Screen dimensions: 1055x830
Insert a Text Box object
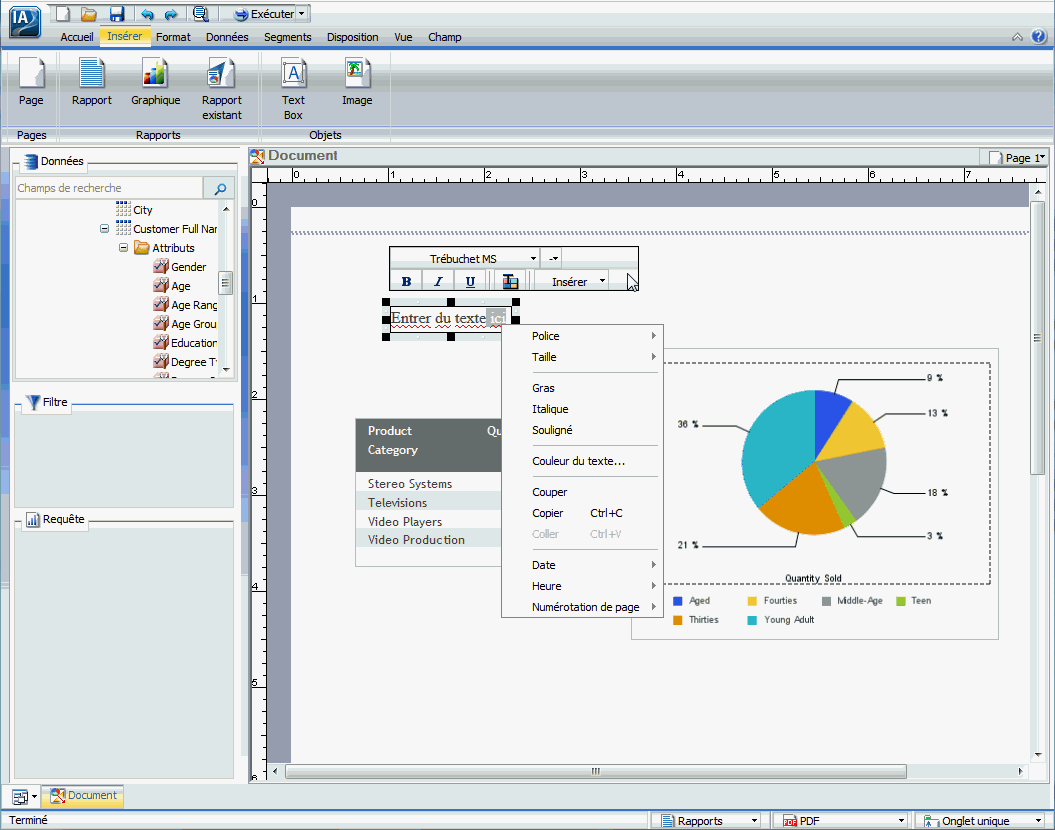(x=293, y=89)
